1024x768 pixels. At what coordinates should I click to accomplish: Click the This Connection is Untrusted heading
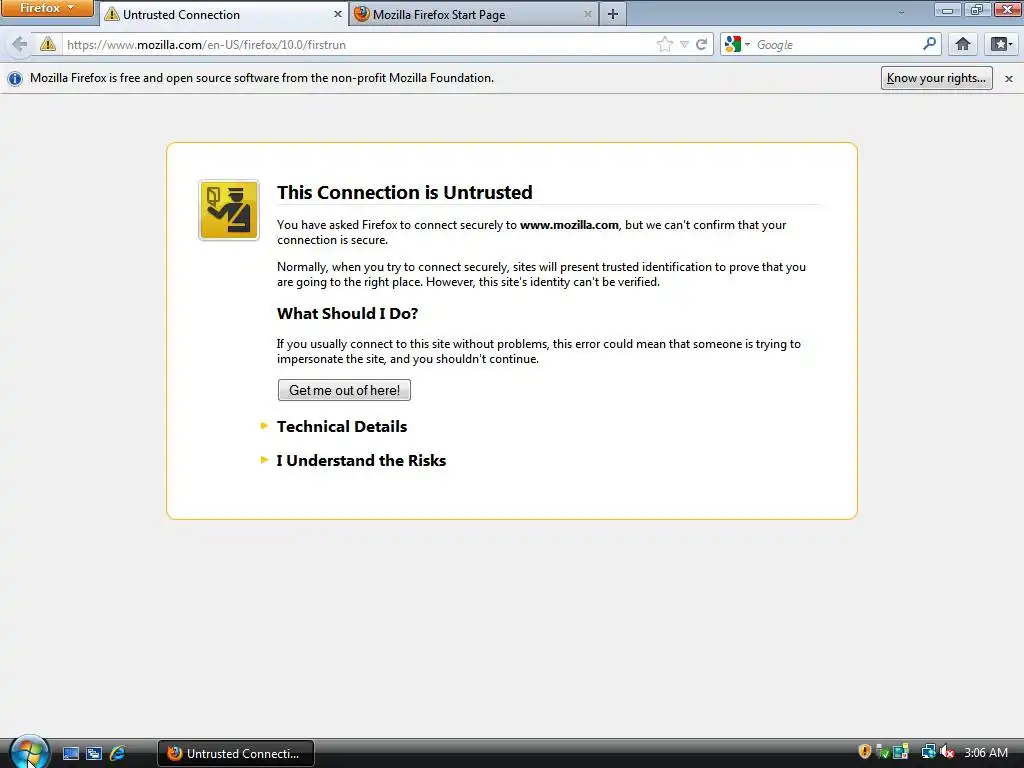404,192
